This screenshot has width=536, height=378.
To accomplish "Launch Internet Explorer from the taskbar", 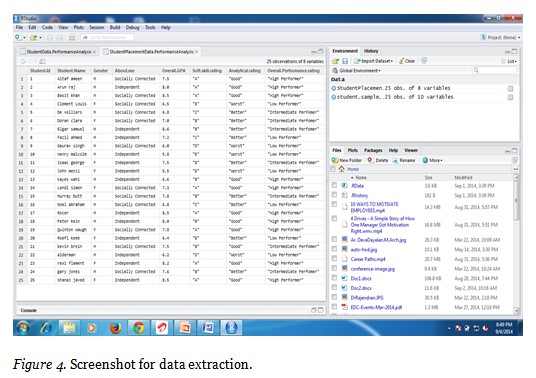I will [x=46, y=328].
